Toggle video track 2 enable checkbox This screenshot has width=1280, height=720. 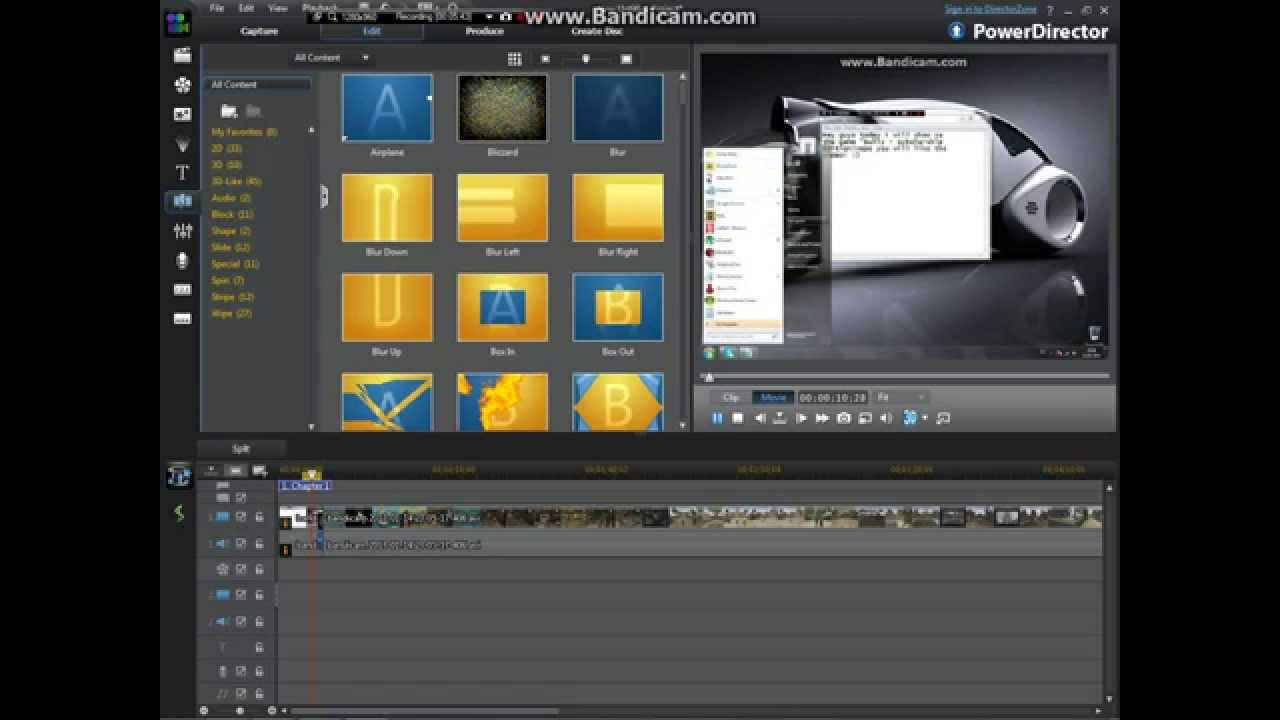pos(241,595)
